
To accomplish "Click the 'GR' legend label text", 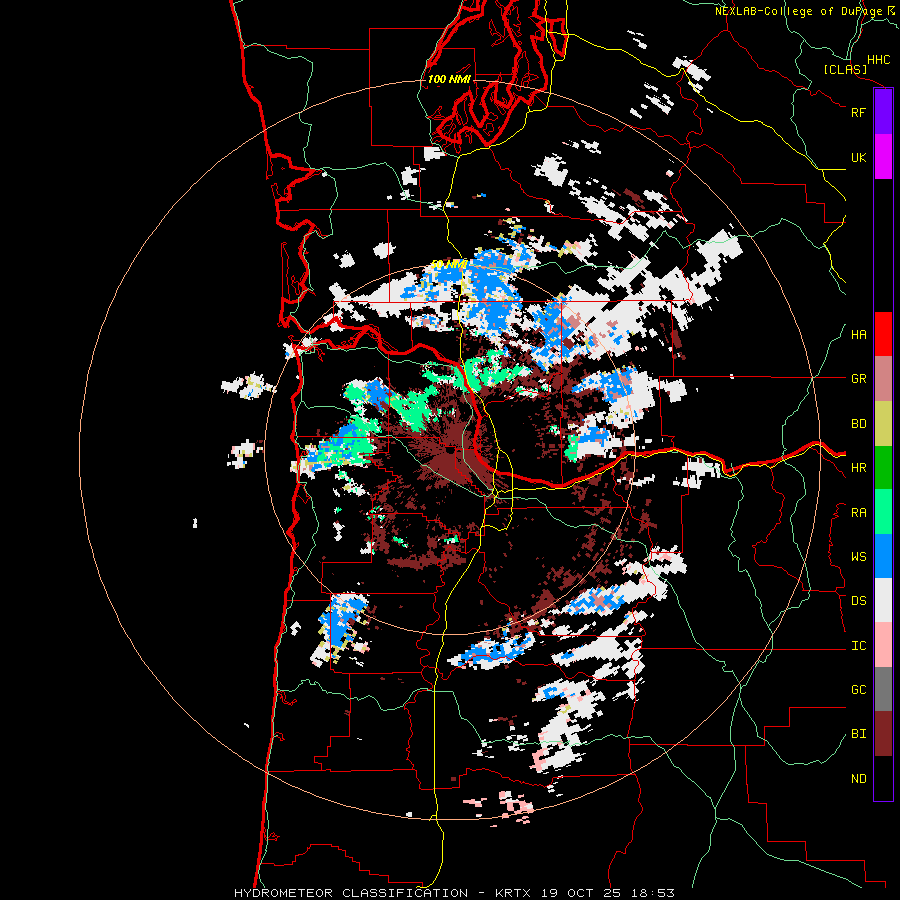I will click(858, 379).
